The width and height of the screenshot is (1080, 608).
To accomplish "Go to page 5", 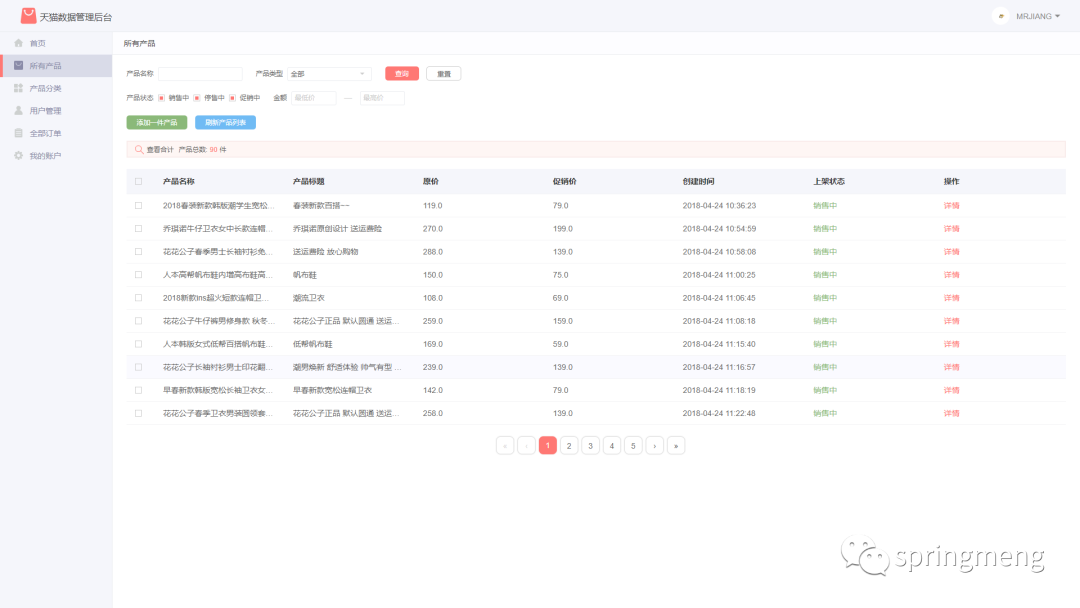I will click(x=633, y=445).
